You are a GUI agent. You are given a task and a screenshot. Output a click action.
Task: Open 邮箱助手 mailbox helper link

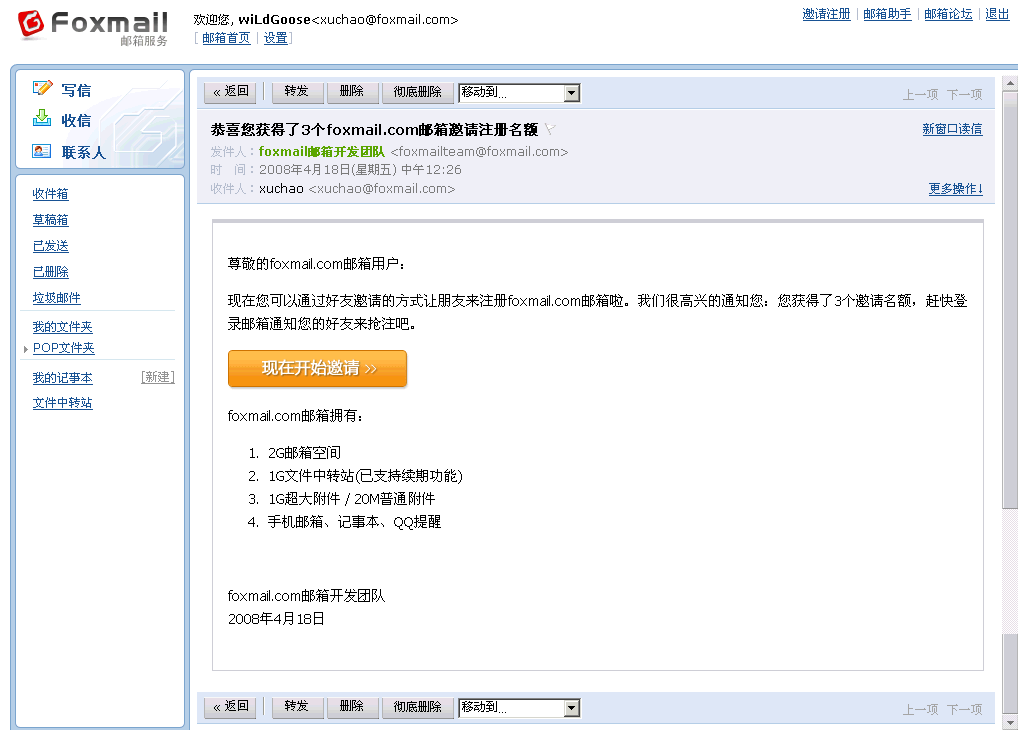[x=888, y=14]
